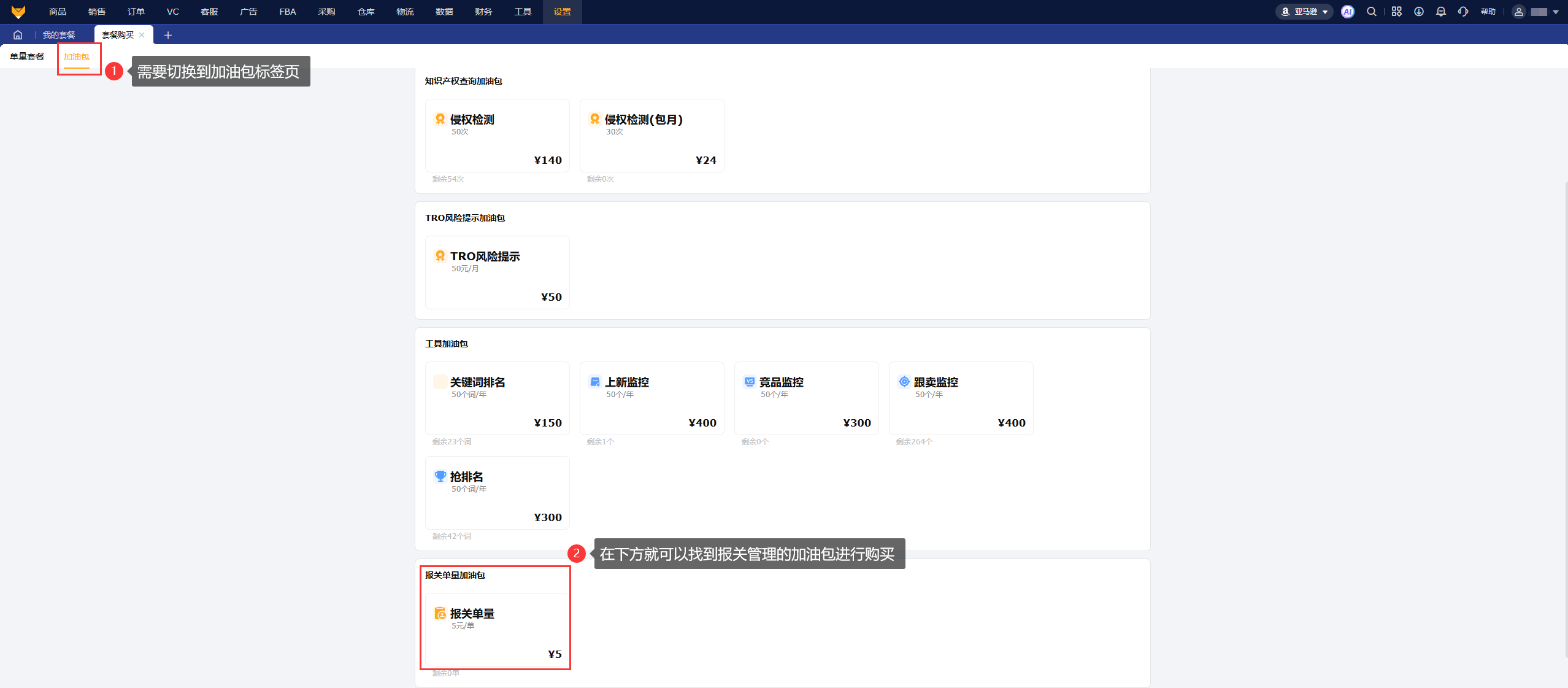Open the download center icon
Viewport: 1568px width, 688px height.
[1419, 12]
